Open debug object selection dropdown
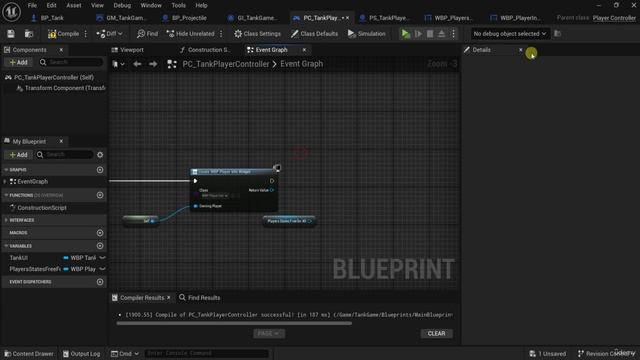The image size is (640, 360). (x=509, y=34)
